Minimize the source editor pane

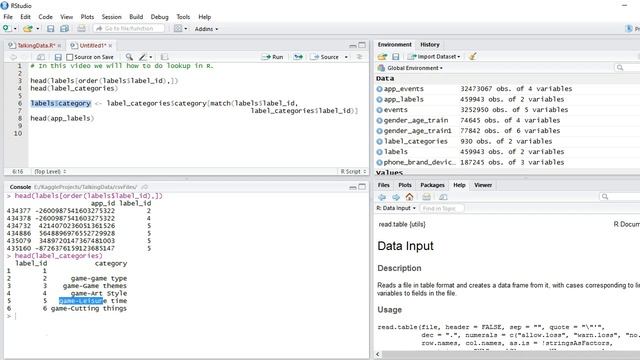tap(353, 45)
